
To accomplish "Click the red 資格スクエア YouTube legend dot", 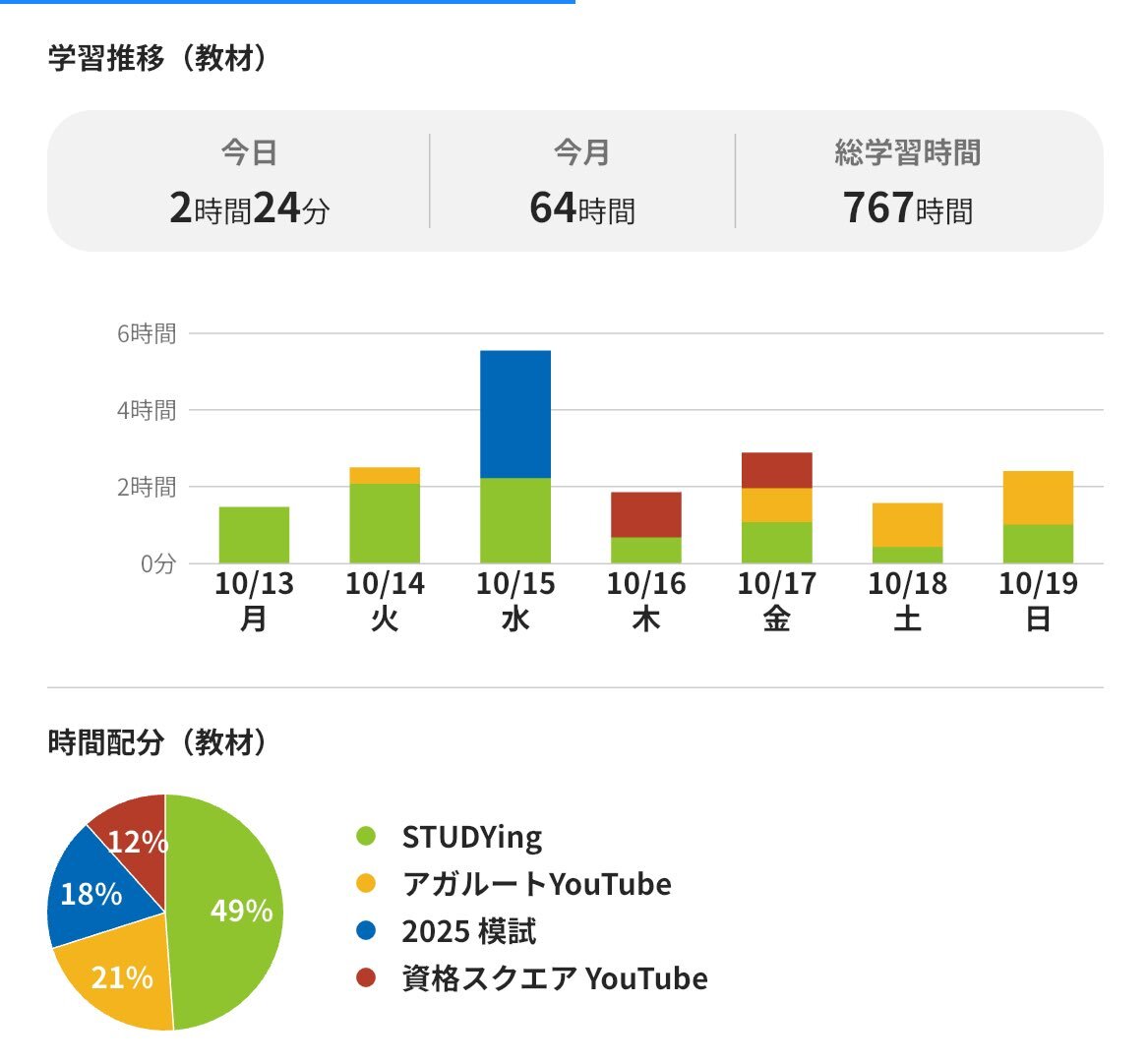I will click(365, 977).
